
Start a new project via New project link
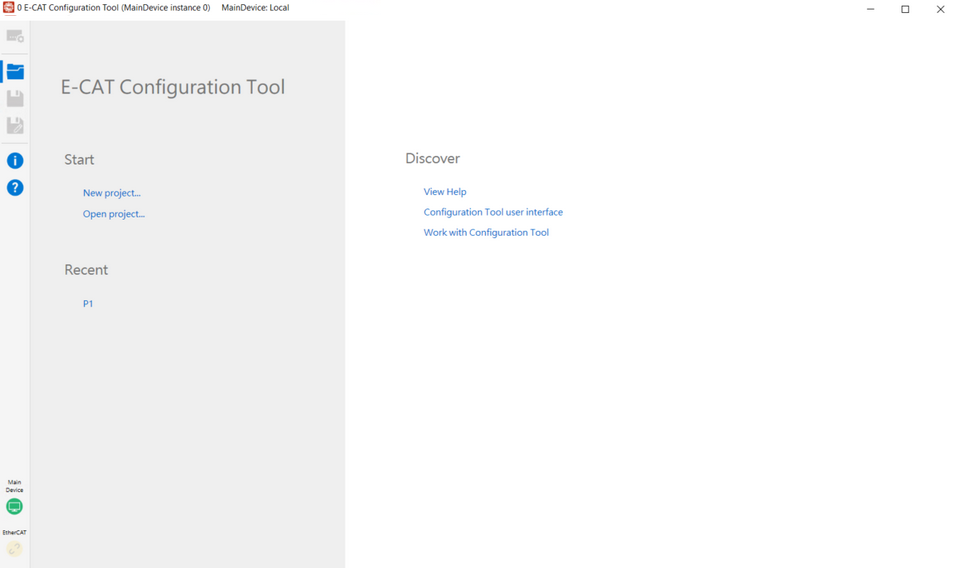(x=111, y=193)
